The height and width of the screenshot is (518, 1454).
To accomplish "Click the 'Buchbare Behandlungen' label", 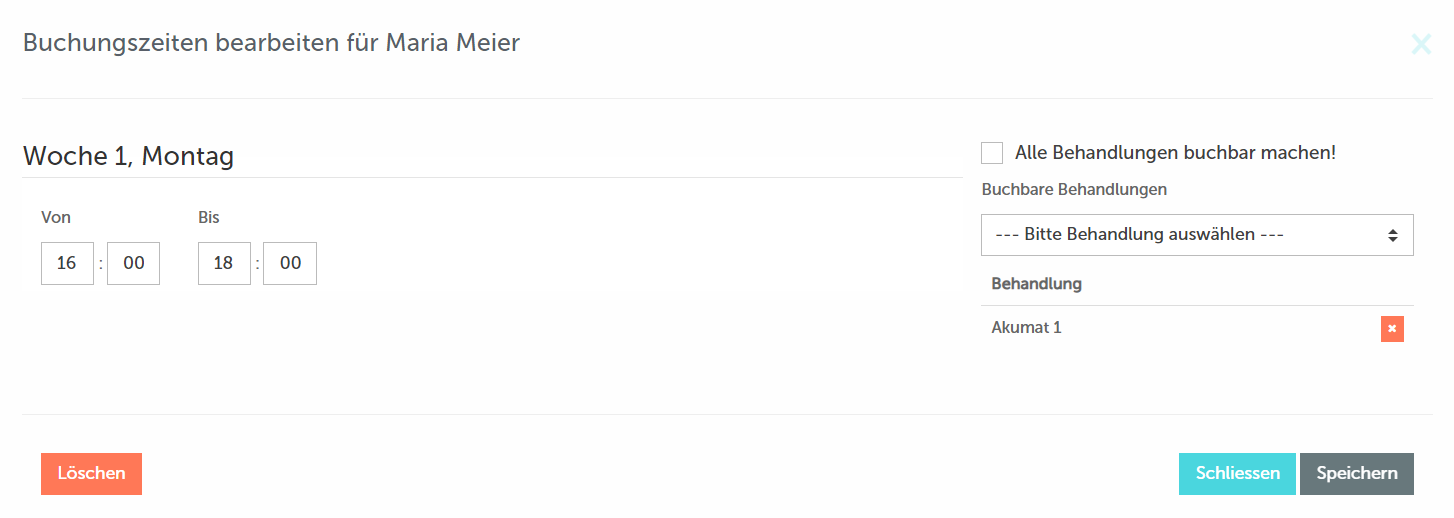I will 1074,189.
